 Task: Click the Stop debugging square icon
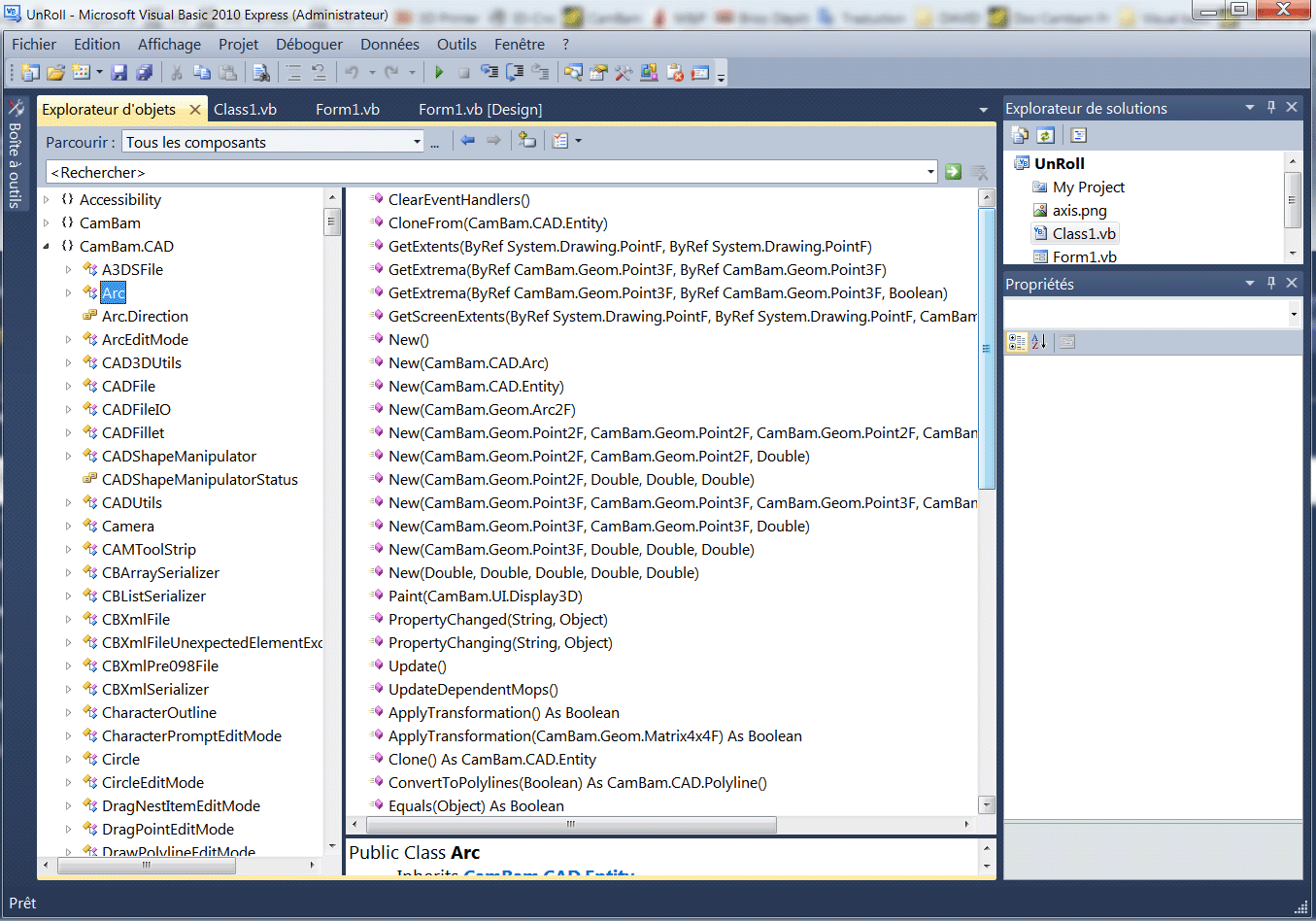coord(464,73)
